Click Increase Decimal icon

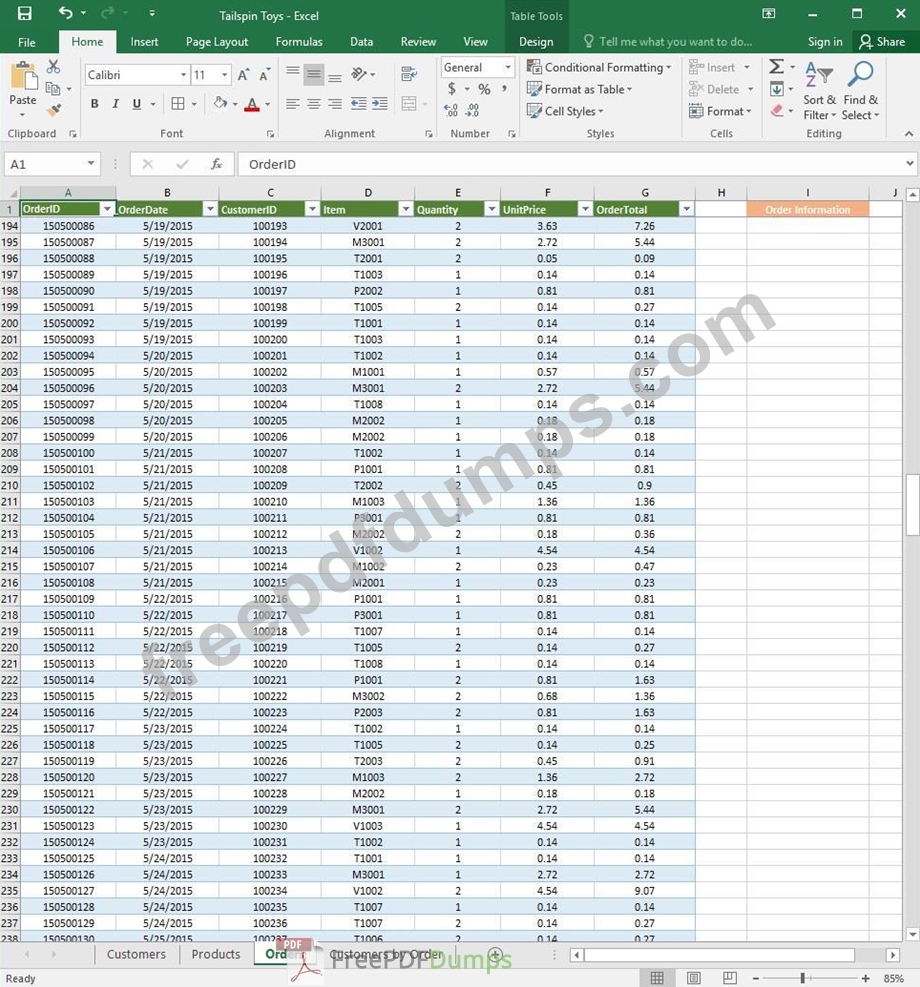[451, 111]
